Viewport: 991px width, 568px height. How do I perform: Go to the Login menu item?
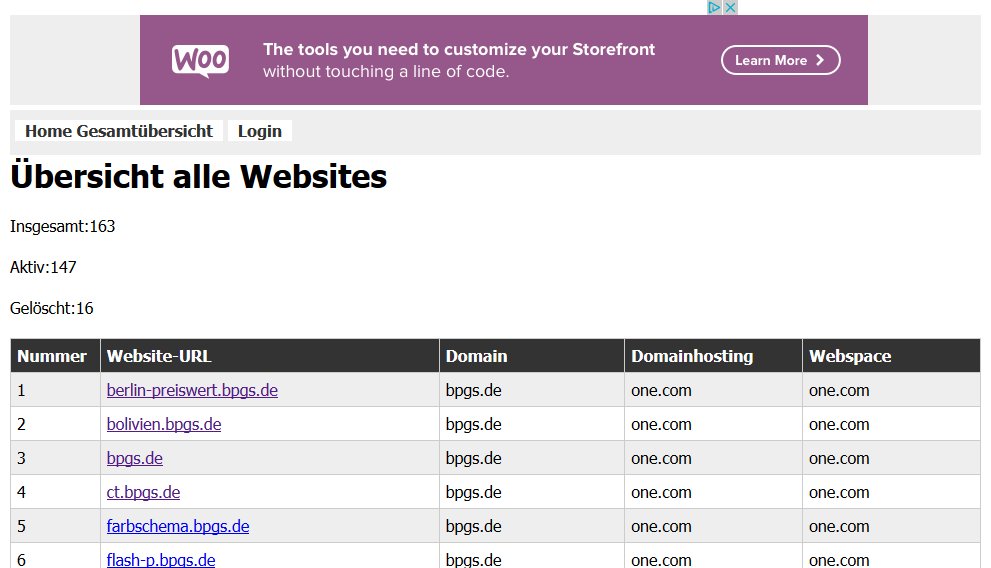[260, 131]
